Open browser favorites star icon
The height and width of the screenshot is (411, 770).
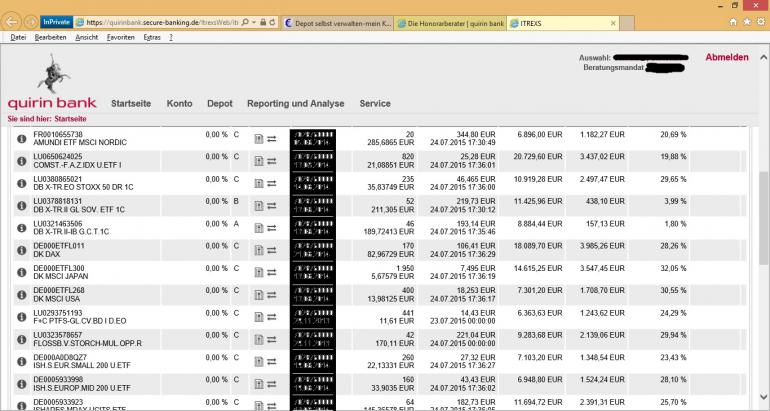tap(747, 22)
